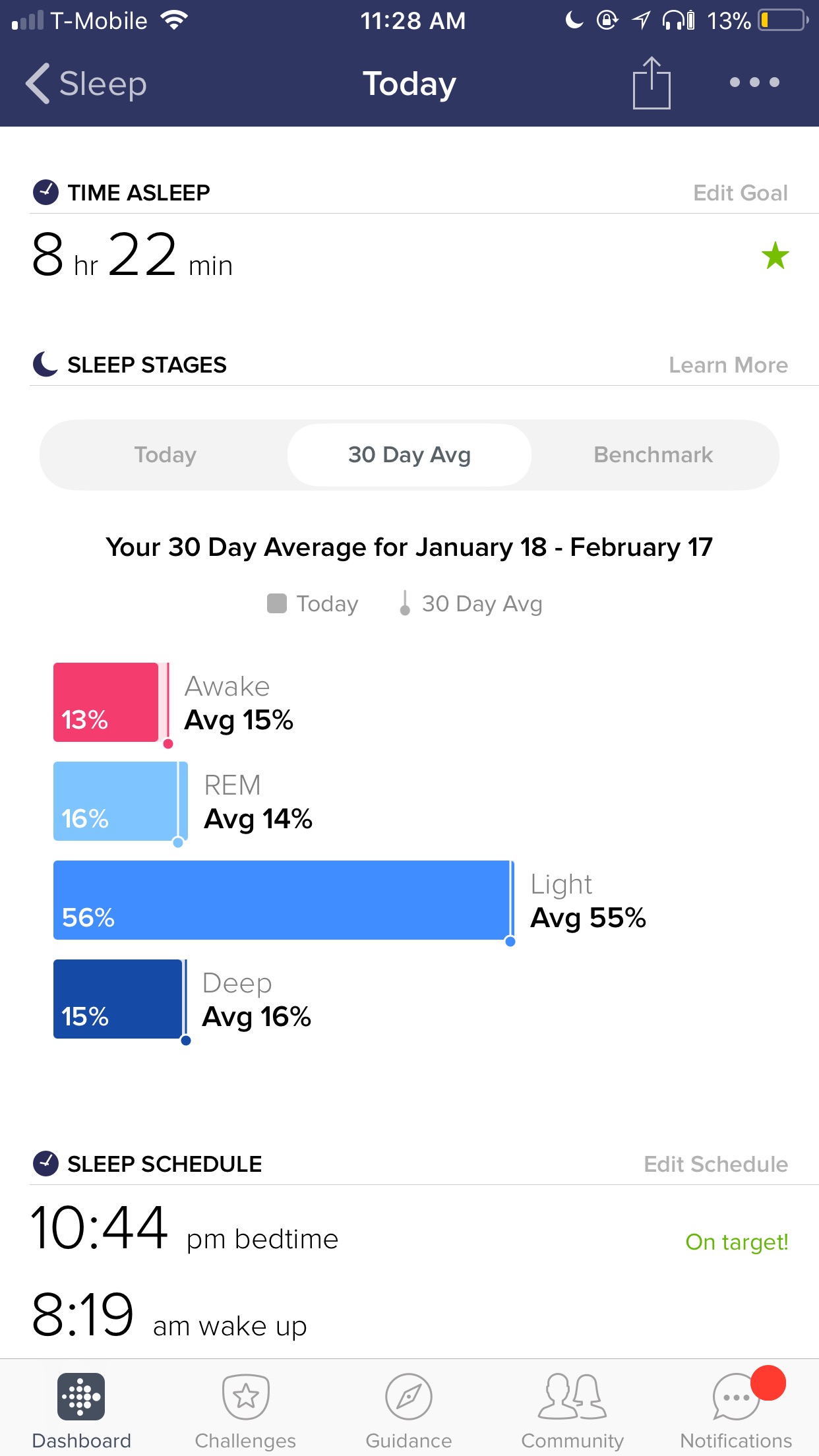This screenshot has width=819, height=1456.
Task: Open Community from bottom navigation
Action: [x=572, y=1409]
